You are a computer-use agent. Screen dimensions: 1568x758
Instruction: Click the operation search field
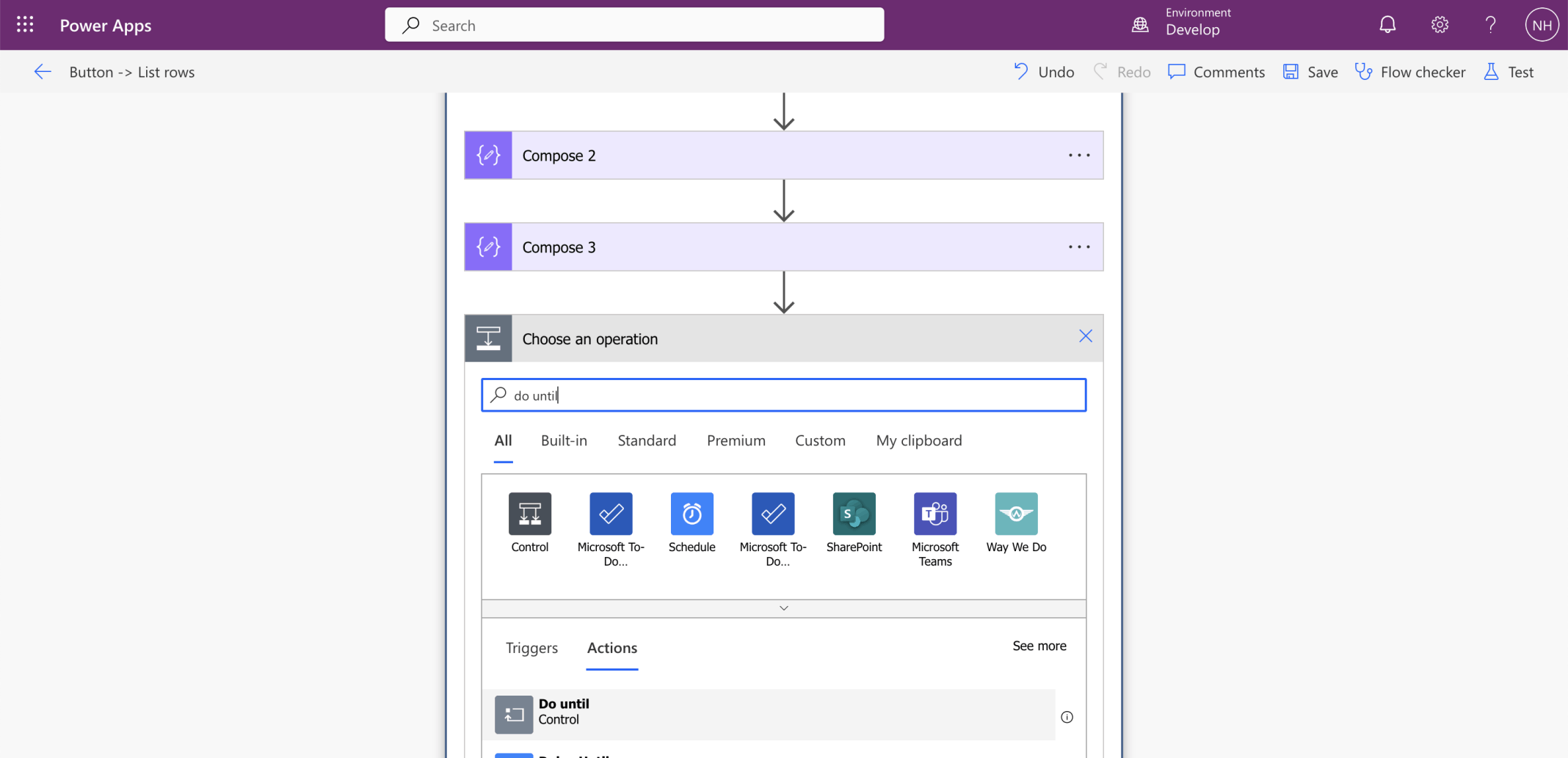coord(784,396)
